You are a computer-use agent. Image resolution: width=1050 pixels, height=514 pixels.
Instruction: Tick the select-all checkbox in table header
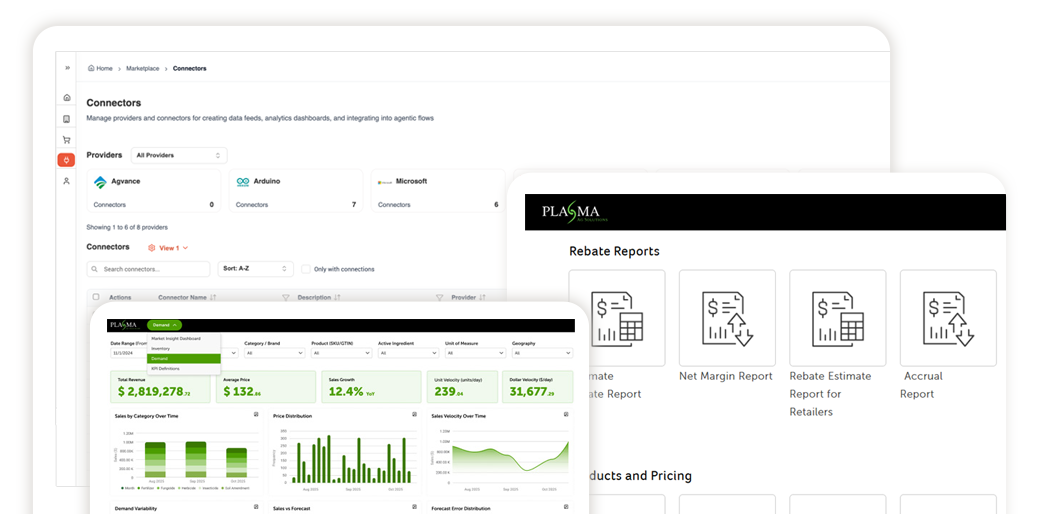pyautogui.click(x=96, y=297)
